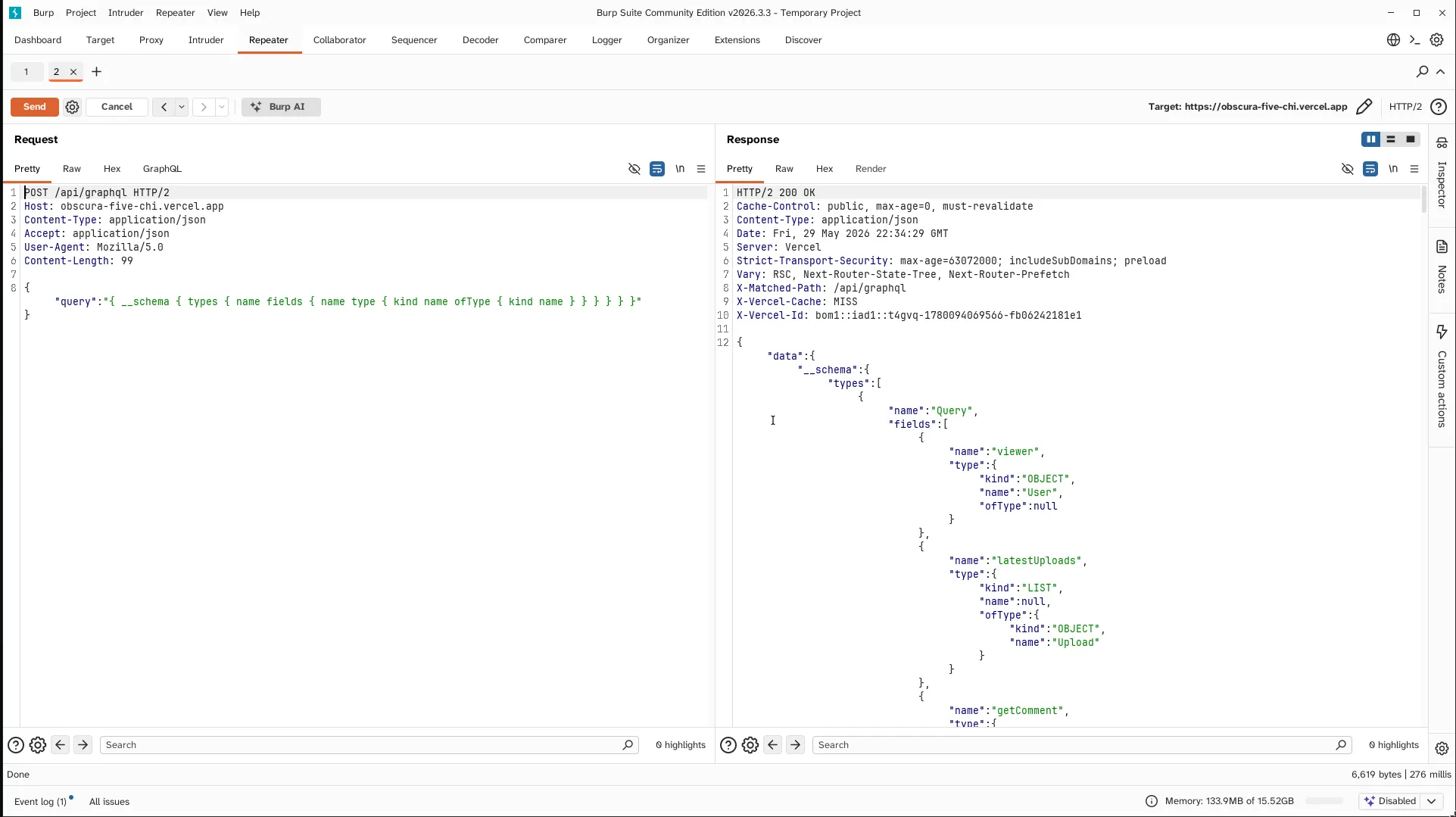Switch to the Proxy tab

151,40
